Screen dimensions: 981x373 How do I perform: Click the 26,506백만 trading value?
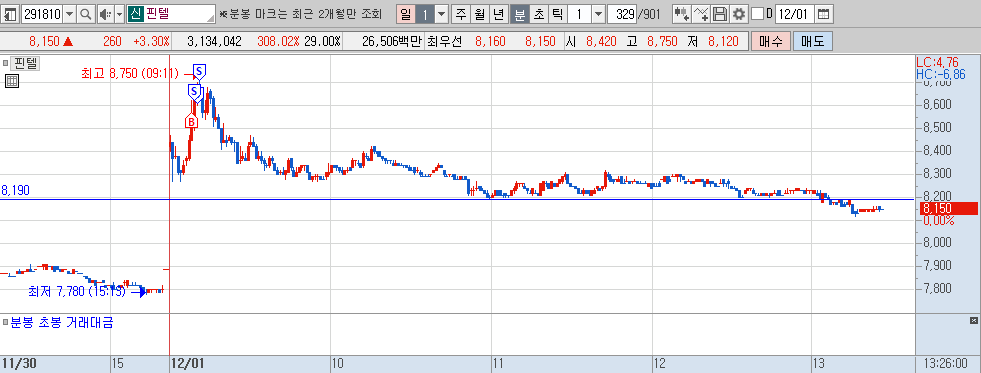[x=391, y=42]
